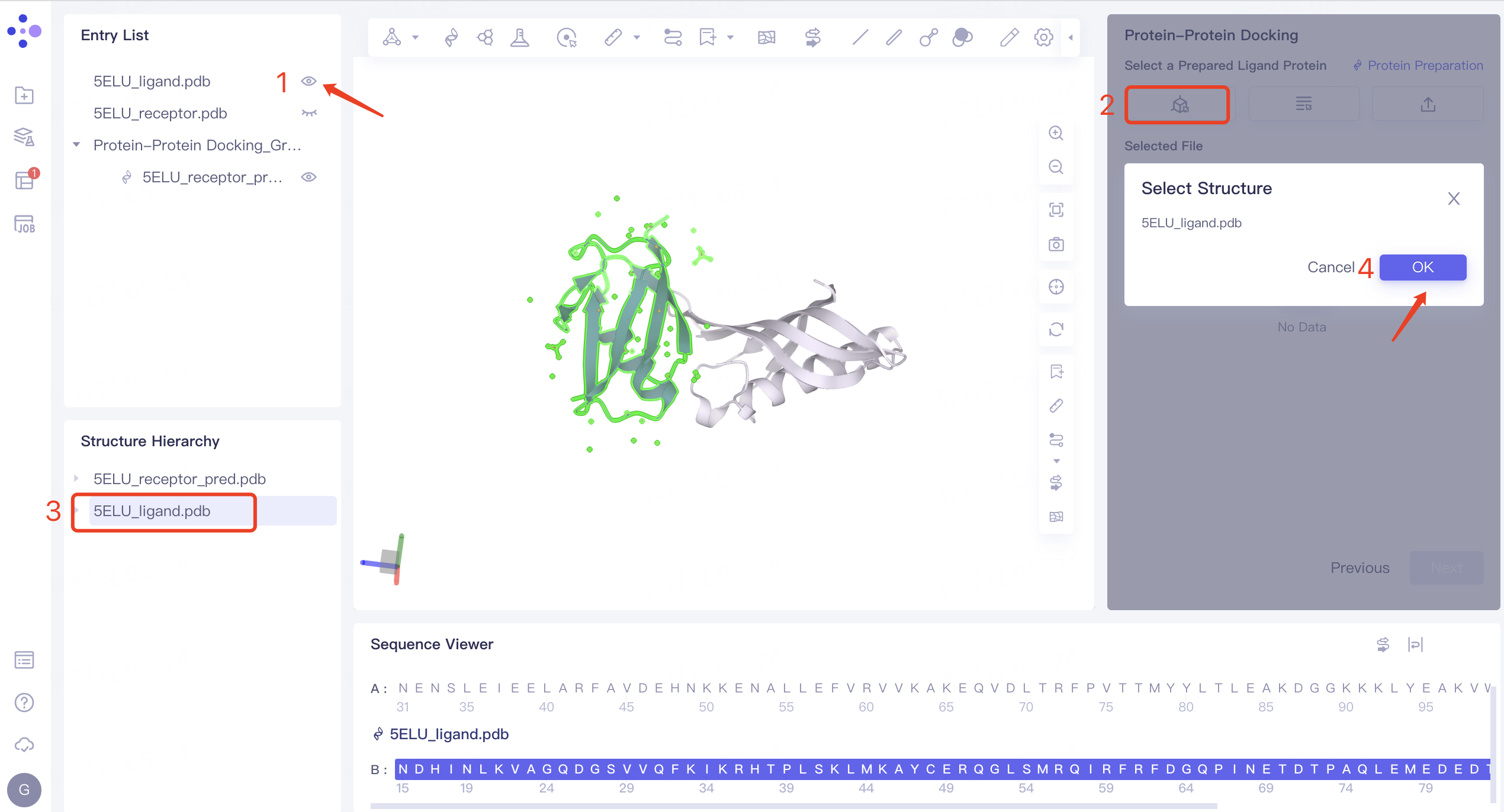Center the structure using the target icon
This screenshot has width=1504, height=812.
click(1056, 287)
